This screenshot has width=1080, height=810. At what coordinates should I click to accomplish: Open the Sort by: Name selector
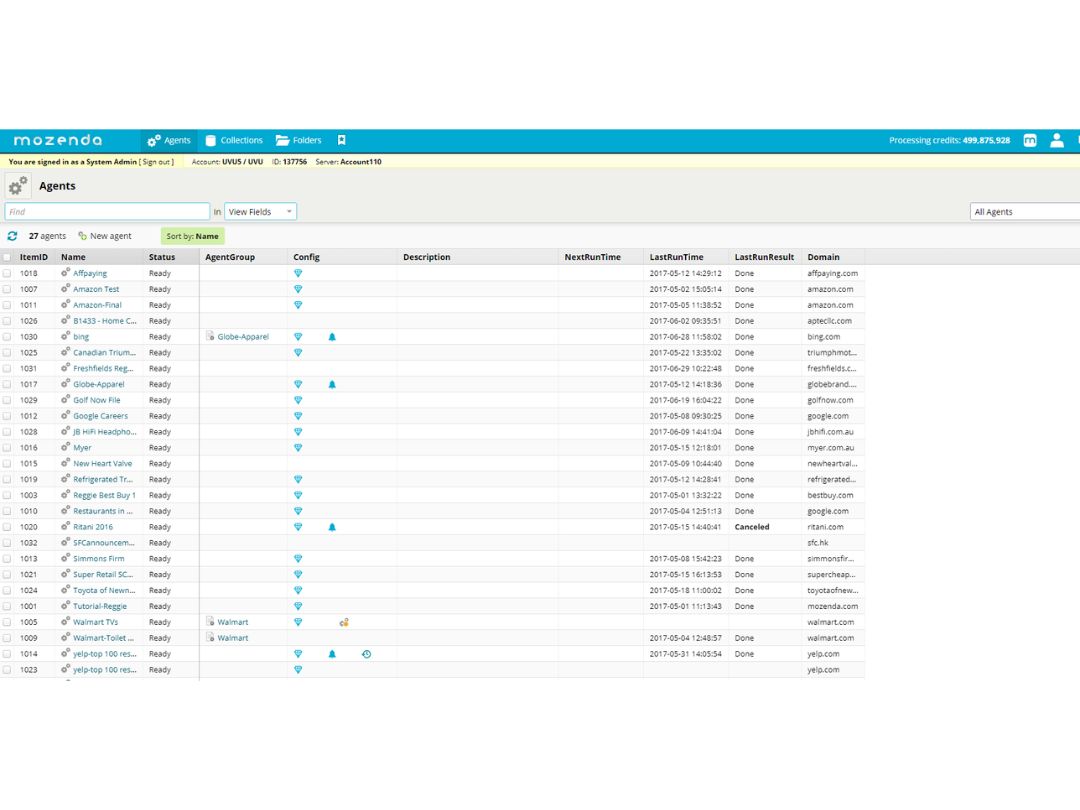click(192, 236)
